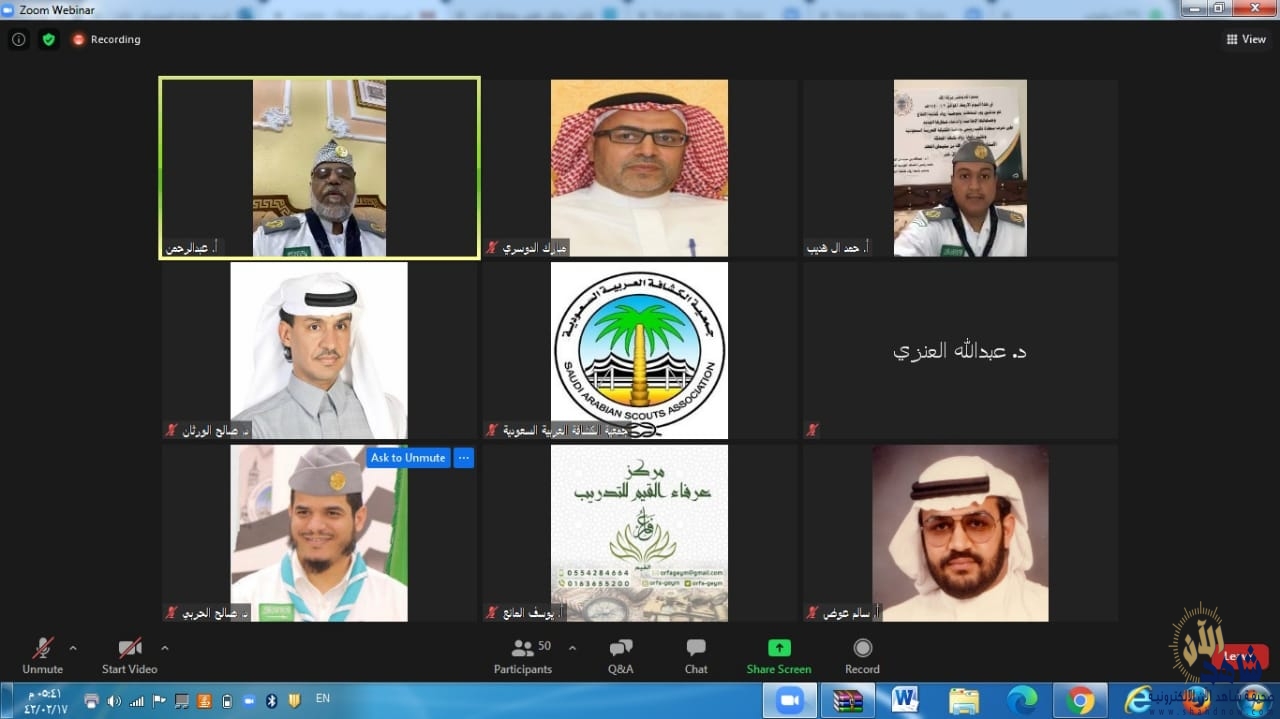Expand audio options arrow beside Unmute
Screen dimensions: 1280x719
(x=73, y=648)
